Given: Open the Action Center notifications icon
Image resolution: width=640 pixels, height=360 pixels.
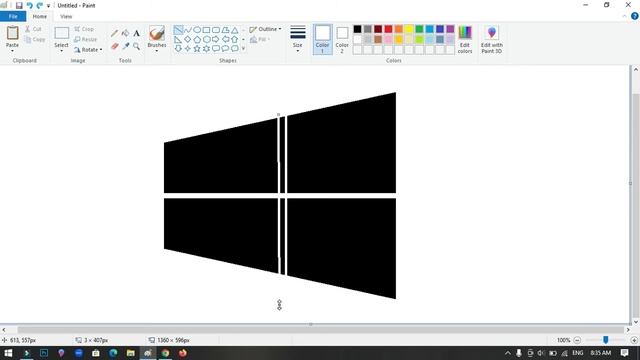Looking at the screenshot, I should pos(624,353).
